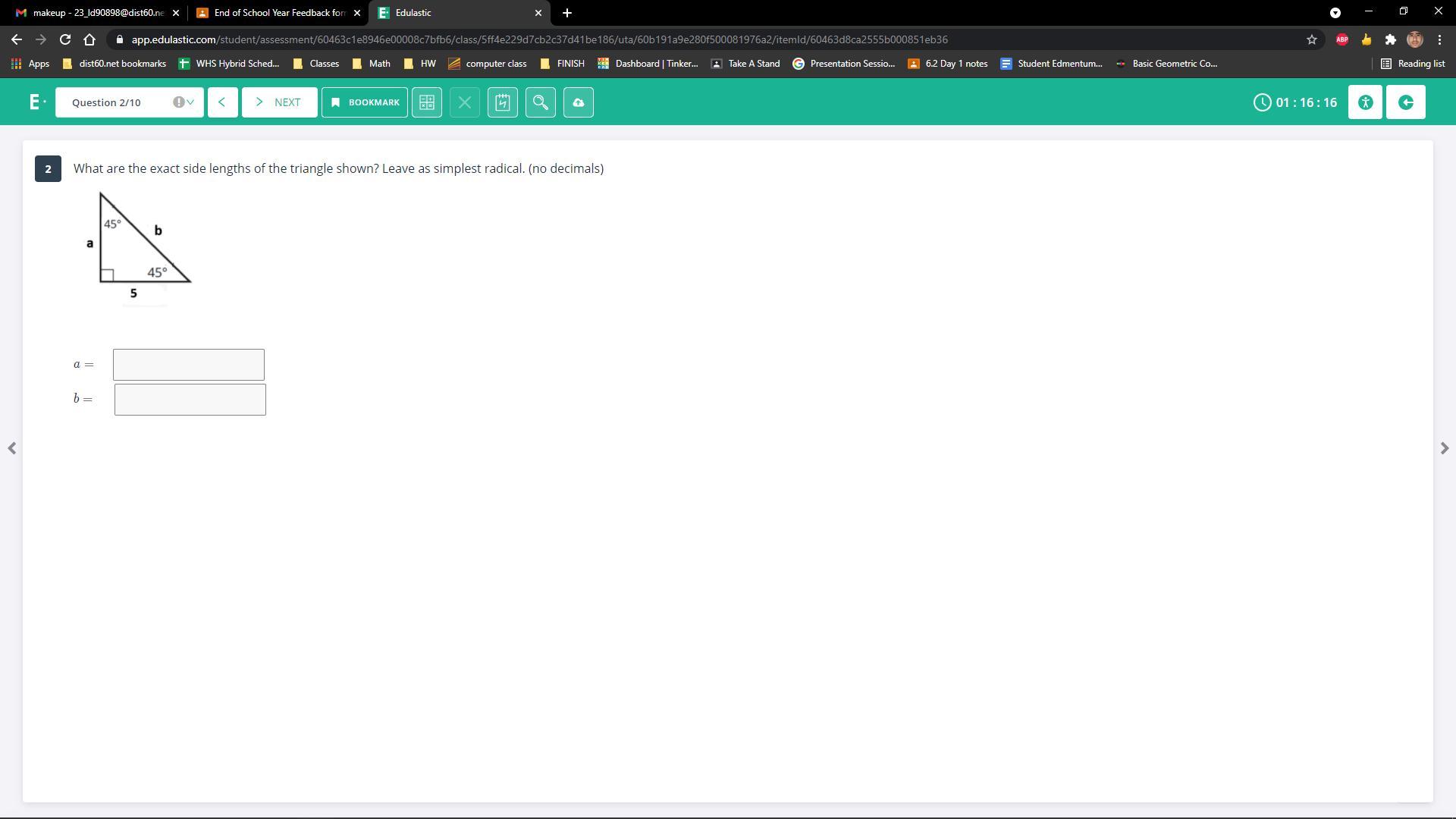Click the answer box for a
The height and width of the screenshot is (819, 1456).
click(189, 365)
